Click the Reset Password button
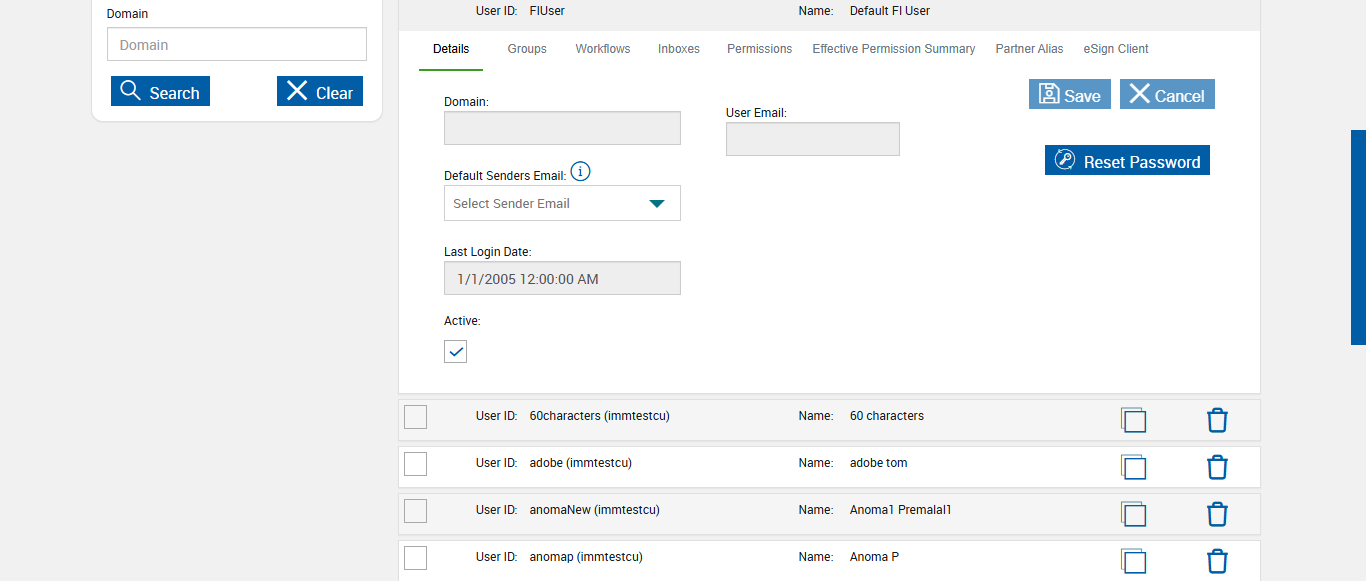The image size is (1366, 581). [1127, 161]
